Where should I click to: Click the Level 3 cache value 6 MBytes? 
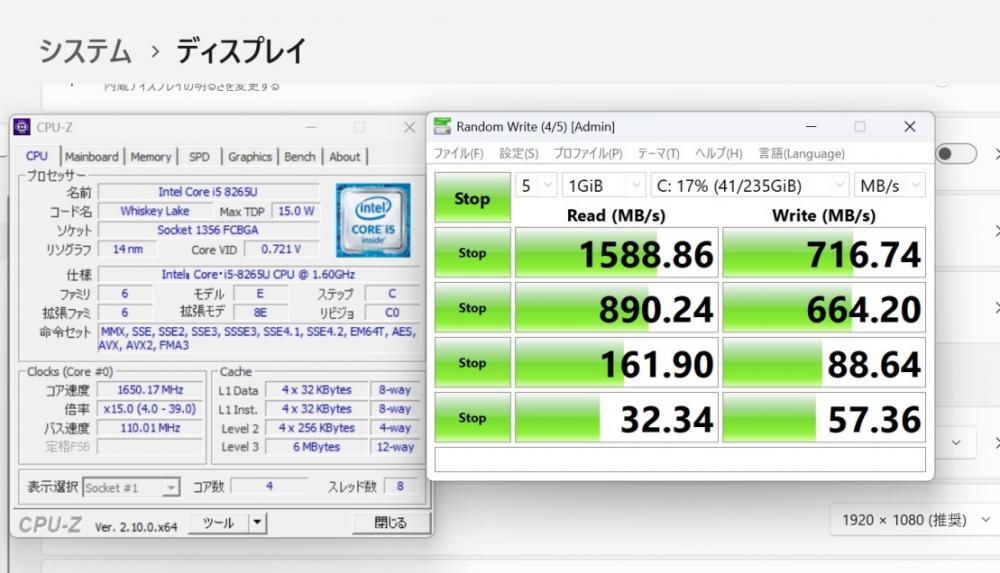(x=316, y=447)
